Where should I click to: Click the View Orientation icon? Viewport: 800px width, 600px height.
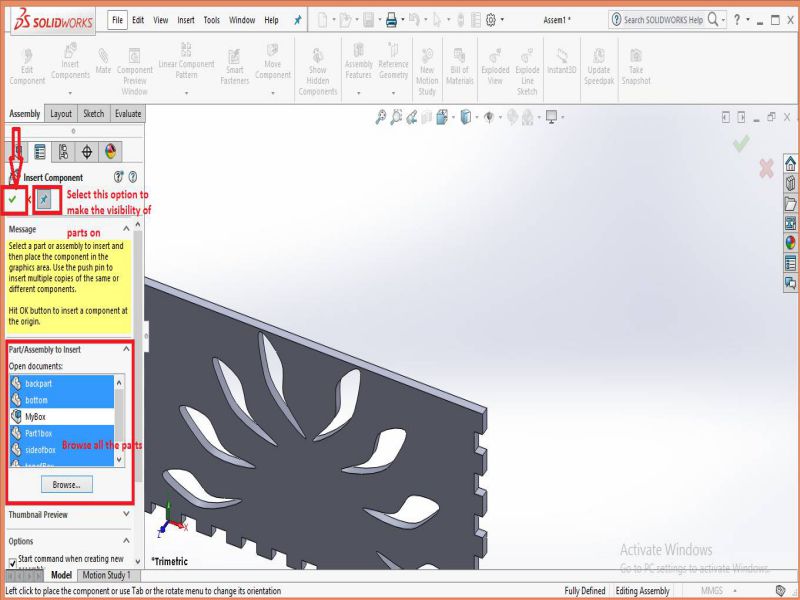[442, 117]
